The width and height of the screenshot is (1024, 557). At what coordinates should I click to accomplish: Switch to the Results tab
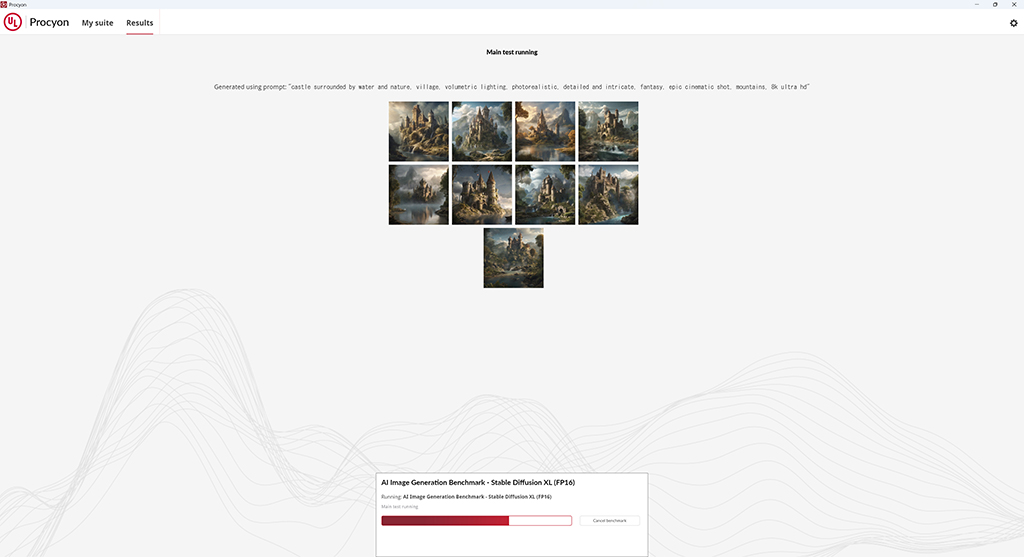tap(140, 23)
